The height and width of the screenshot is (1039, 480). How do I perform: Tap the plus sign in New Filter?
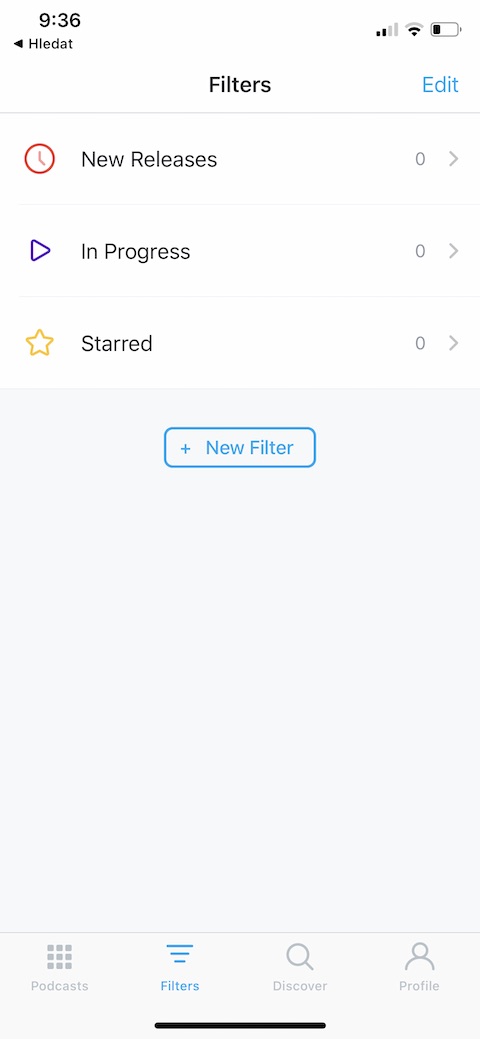(186, 449)
